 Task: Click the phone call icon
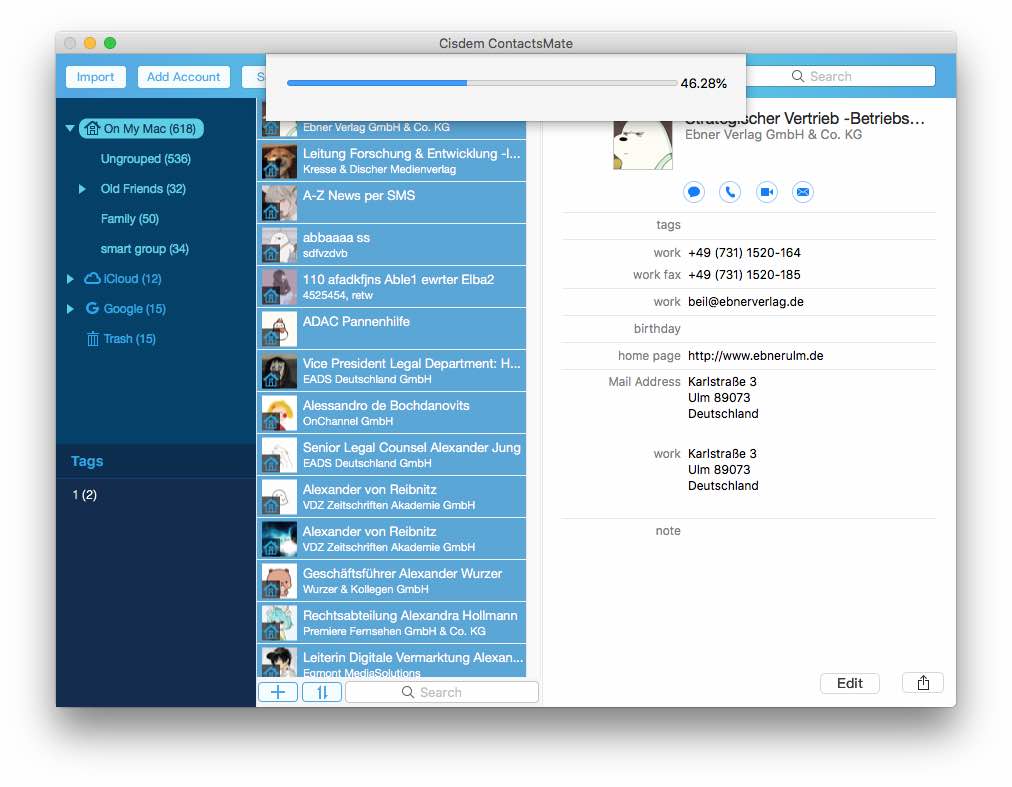730,192
